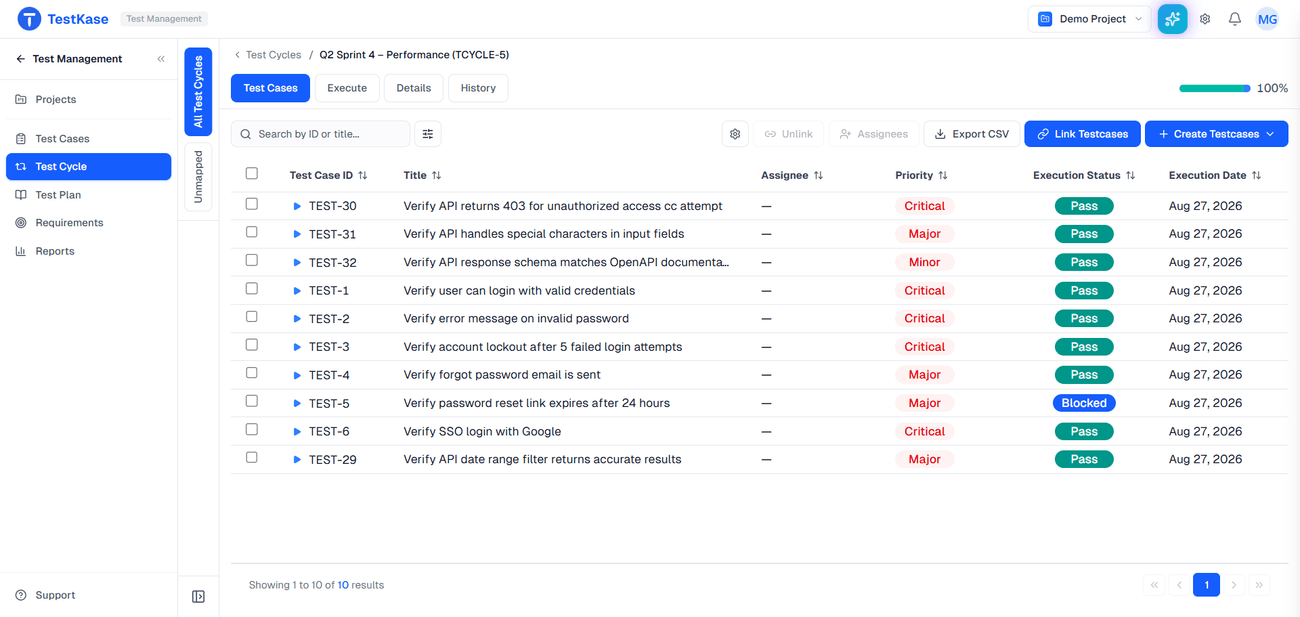This screenshot has width=1300, height=617.
Task: Go to last page pagination icon
Action: pyautogui.click(x=1259, y=585)
